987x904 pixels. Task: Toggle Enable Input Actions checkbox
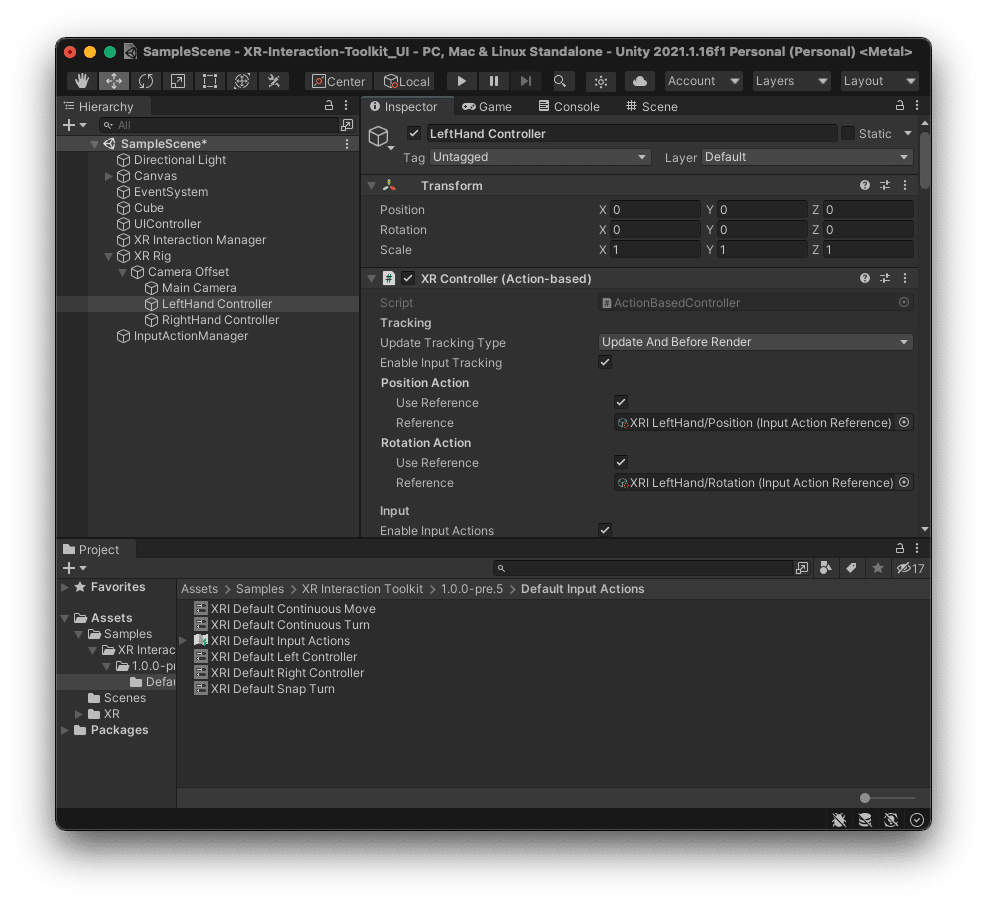605,530
